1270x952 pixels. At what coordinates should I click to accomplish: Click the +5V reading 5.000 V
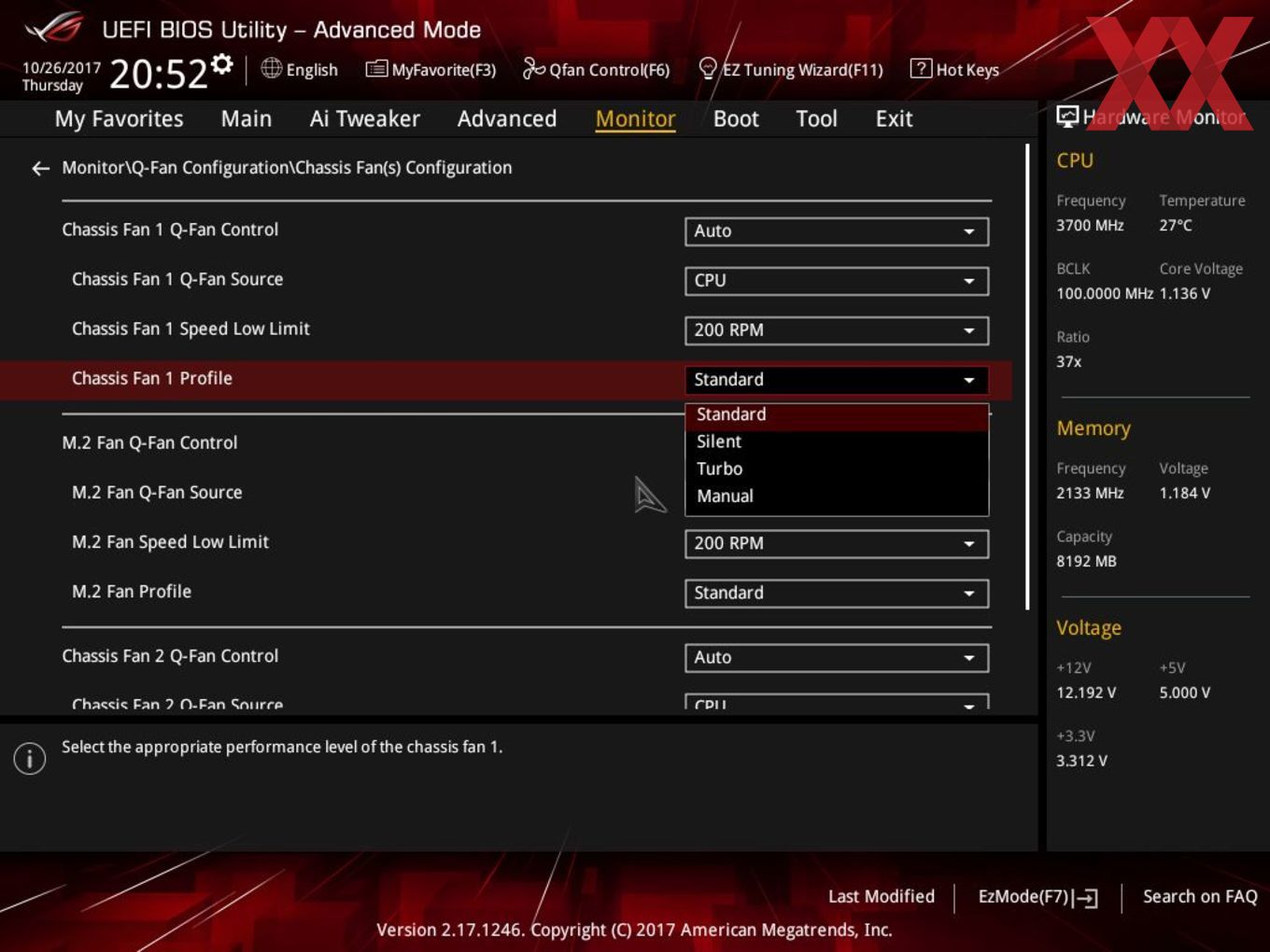pos(1185,693)
